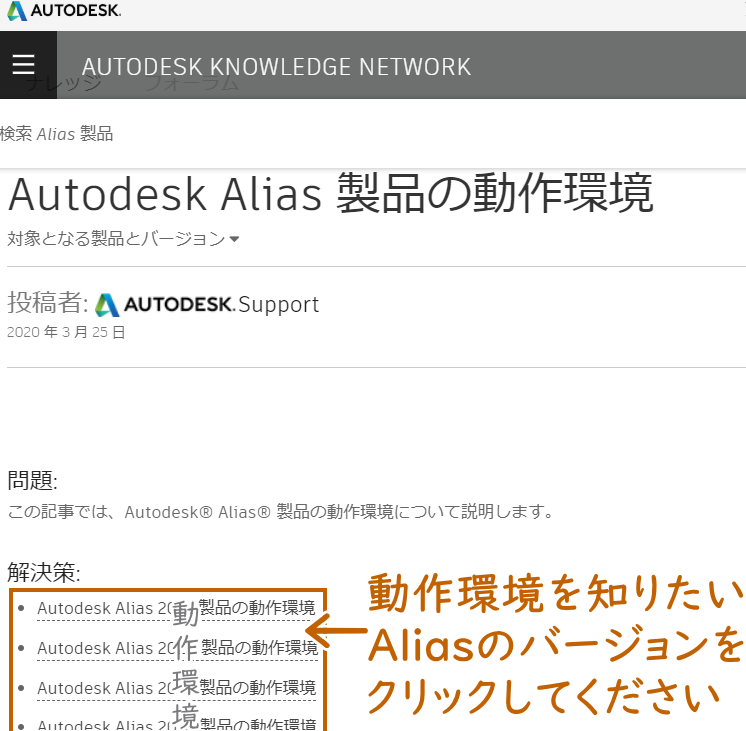The height and width of the screenshot is (731, 746).
Task: Open the hamburger menu
Action: click(x=23, y=65)
